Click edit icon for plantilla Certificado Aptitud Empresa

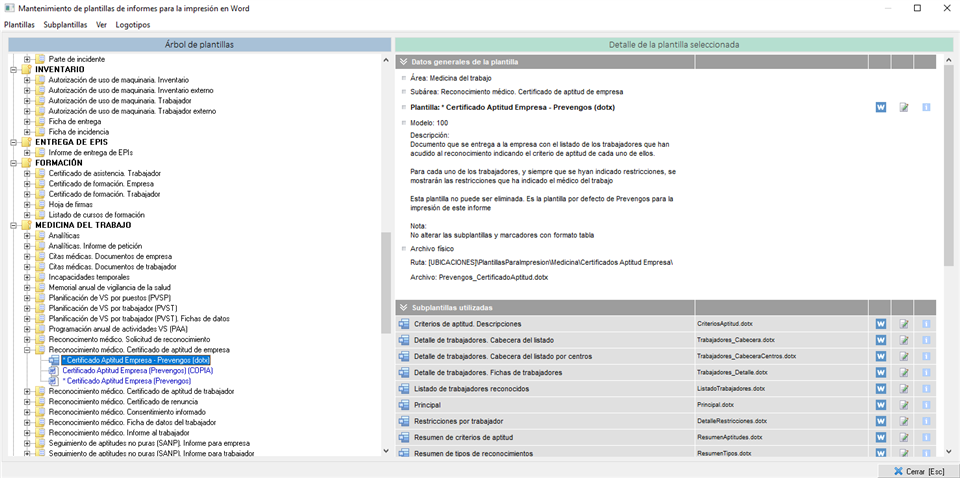point(904,107)
